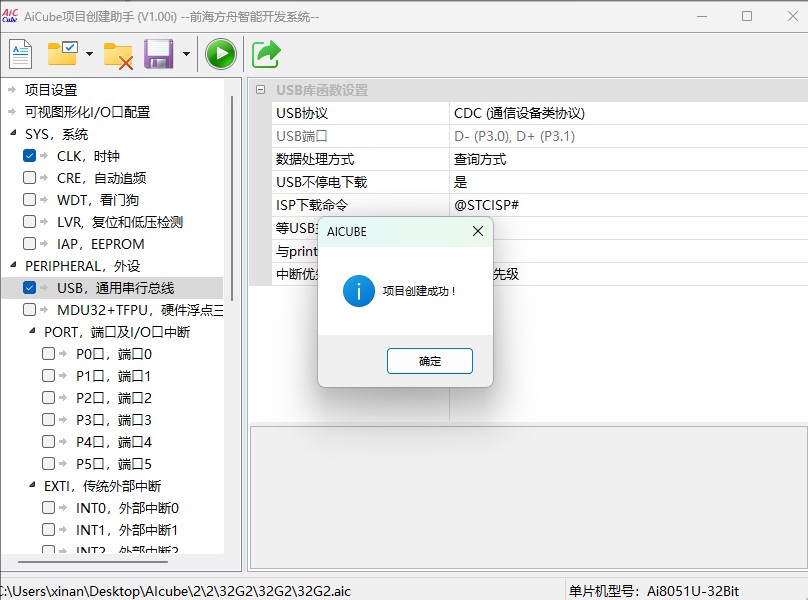
Task: Click arrow icon next to CLK, 时钟
Action: (x=44, y=155)
